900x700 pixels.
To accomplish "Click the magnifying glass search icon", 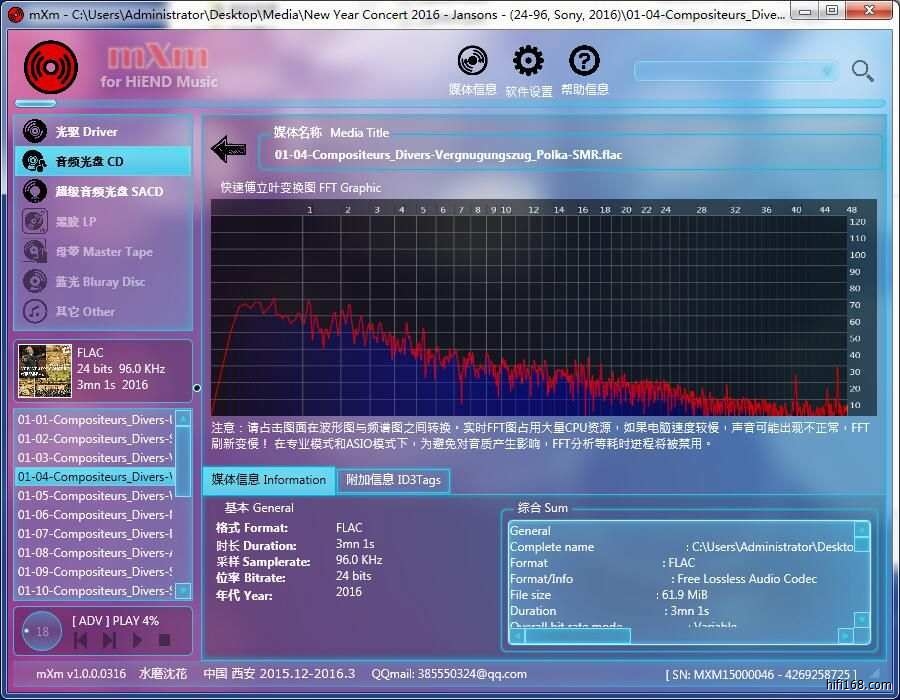I will point(862,71).
